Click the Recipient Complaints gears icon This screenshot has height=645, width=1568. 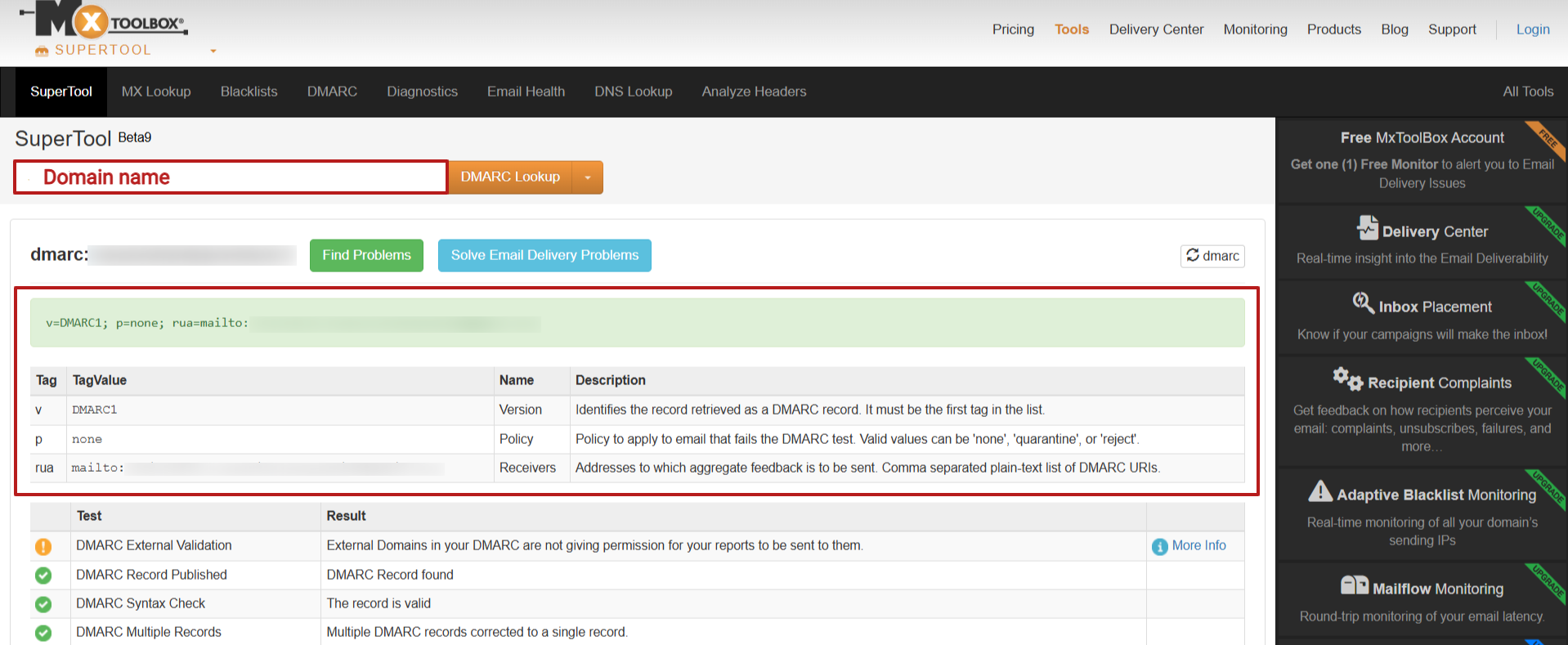(1347, 378)
